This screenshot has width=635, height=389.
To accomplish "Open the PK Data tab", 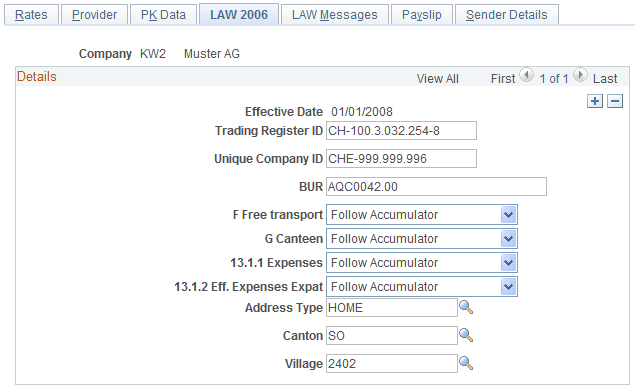I will point(163,15).
